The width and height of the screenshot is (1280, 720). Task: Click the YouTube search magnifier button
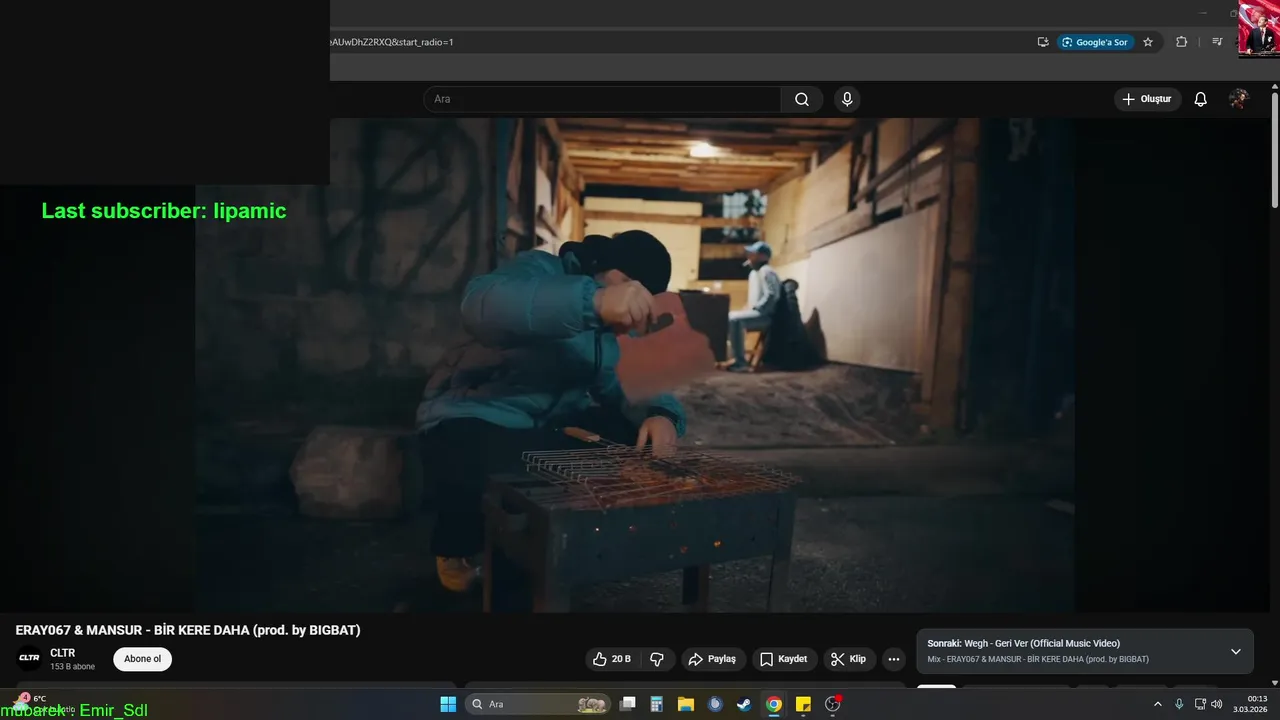802,99
